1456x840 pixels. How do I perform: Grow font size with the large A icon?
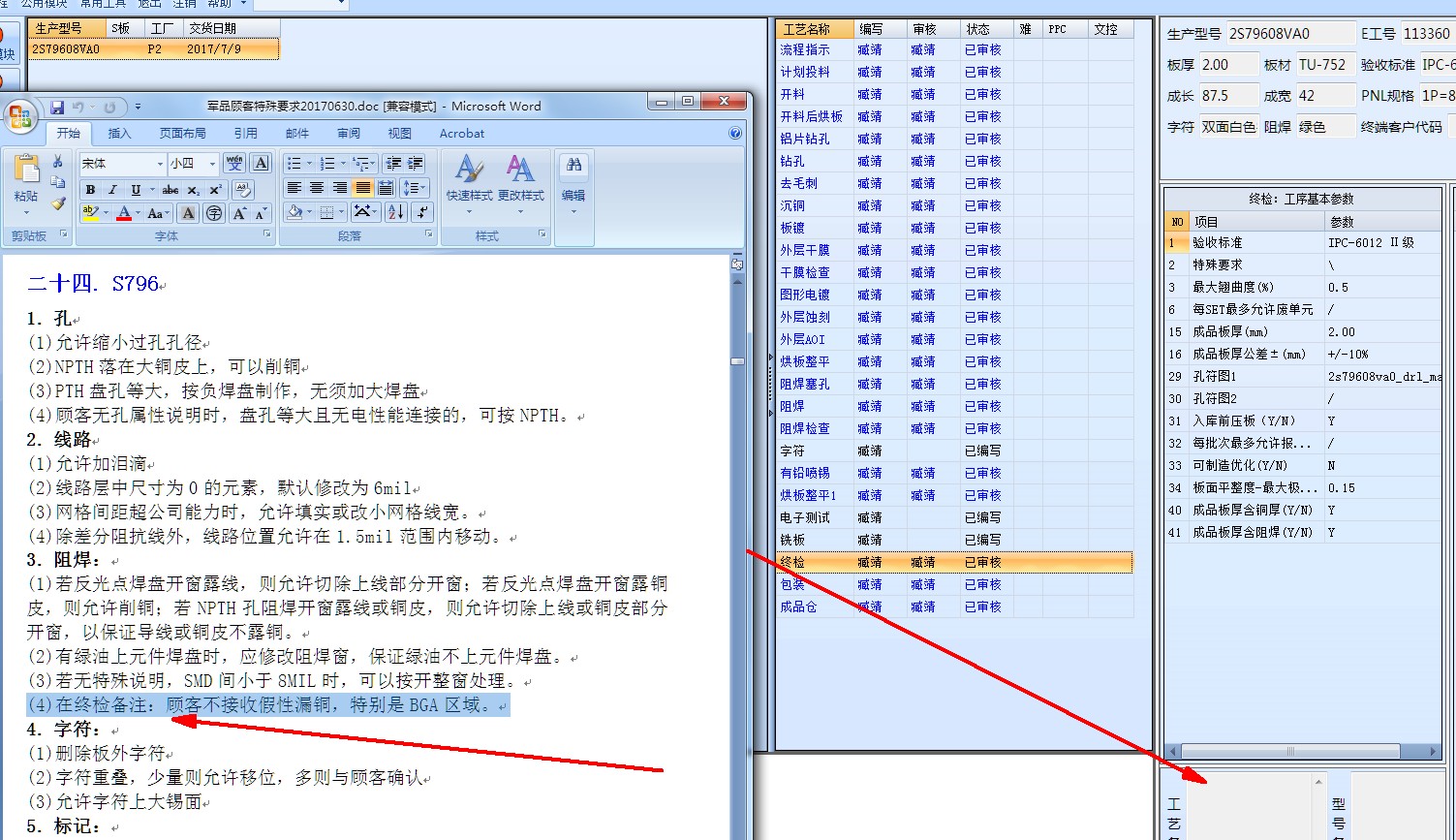[x=239, y=213]
